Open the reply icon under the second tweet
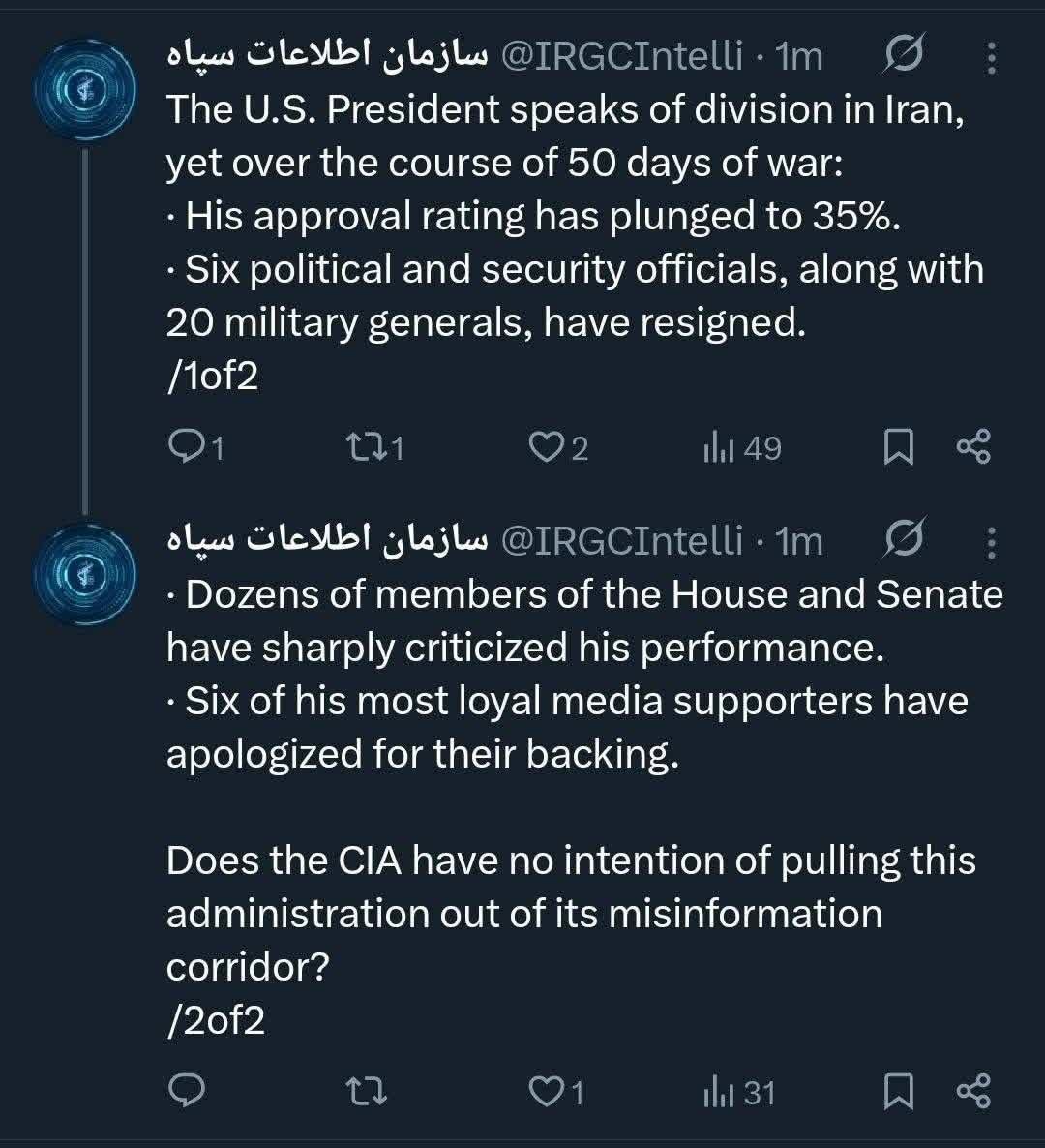Image resolution: width=1045 pixels, height=1148 pixels. [x=189, y=1092]
